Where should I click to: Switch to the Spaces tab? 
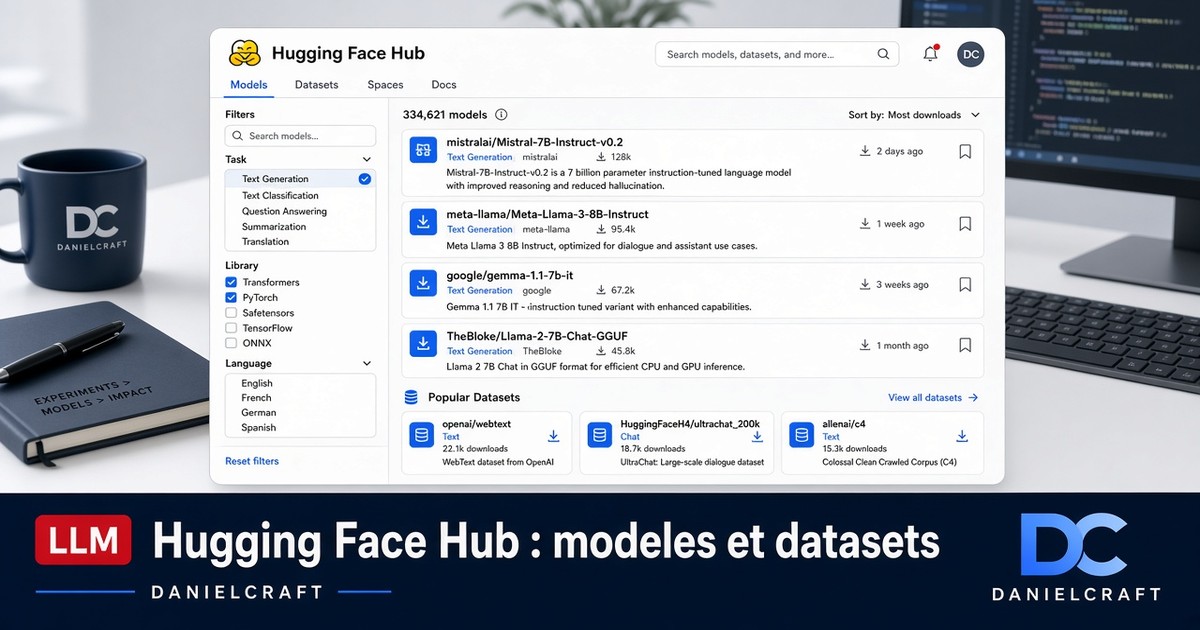(385, 85)
